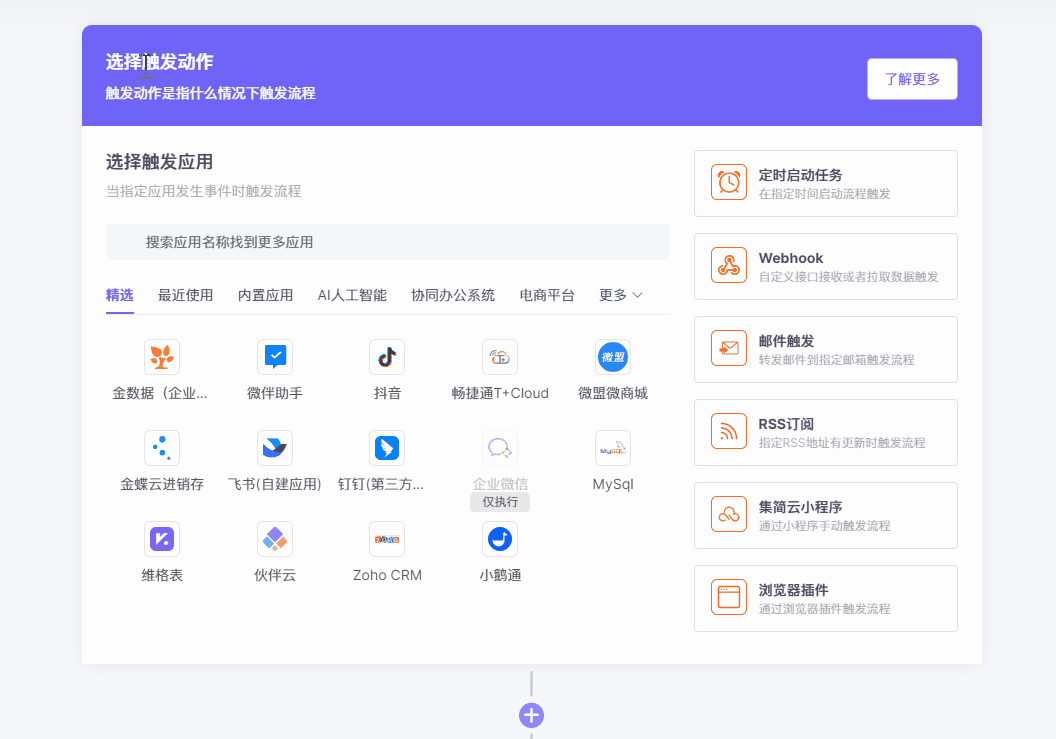Choose the 小鹅通 app icon
Image resolution: width=1056 pixels, height=739 pixels.
pyautogui.click(x=500, y=539)
